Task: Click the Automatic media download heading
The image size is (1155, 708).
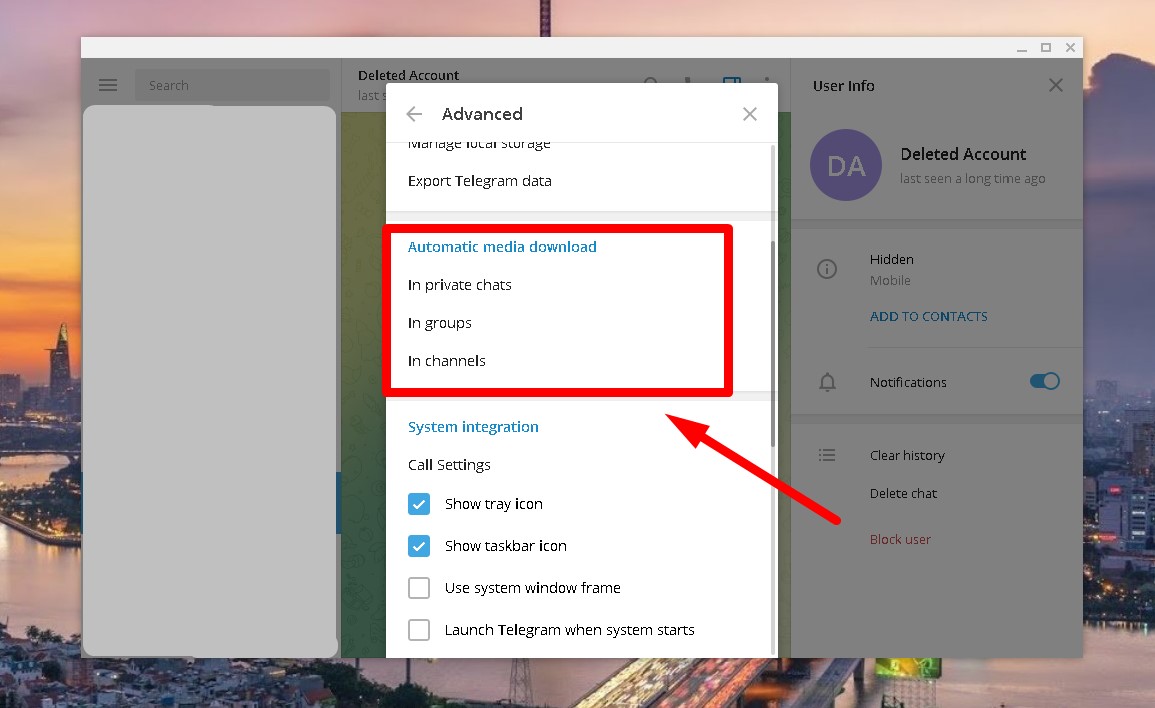Action: [x=502, y=247]
